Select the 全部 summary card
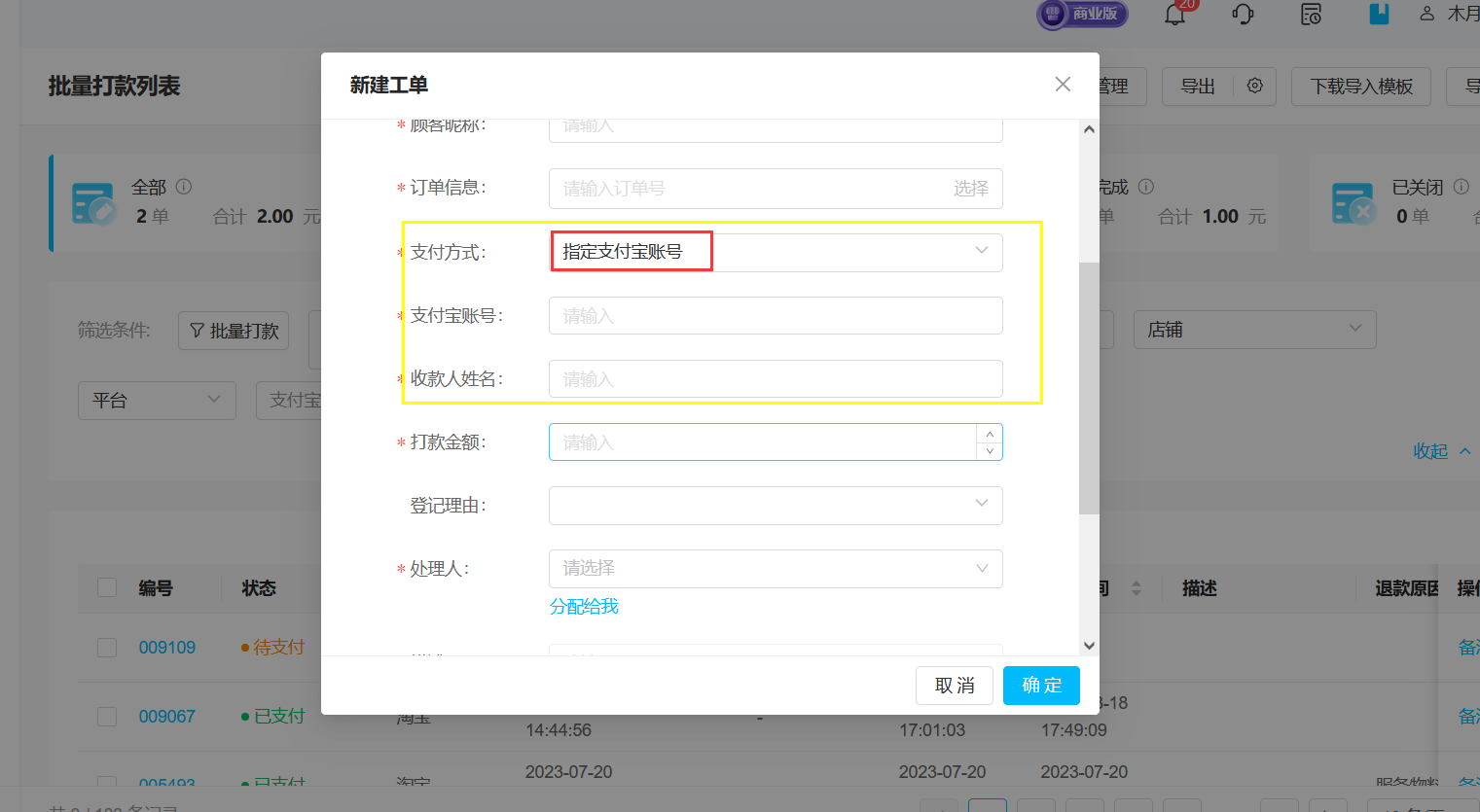Viewport: 1480px width, 812px height. coord(186,203)
